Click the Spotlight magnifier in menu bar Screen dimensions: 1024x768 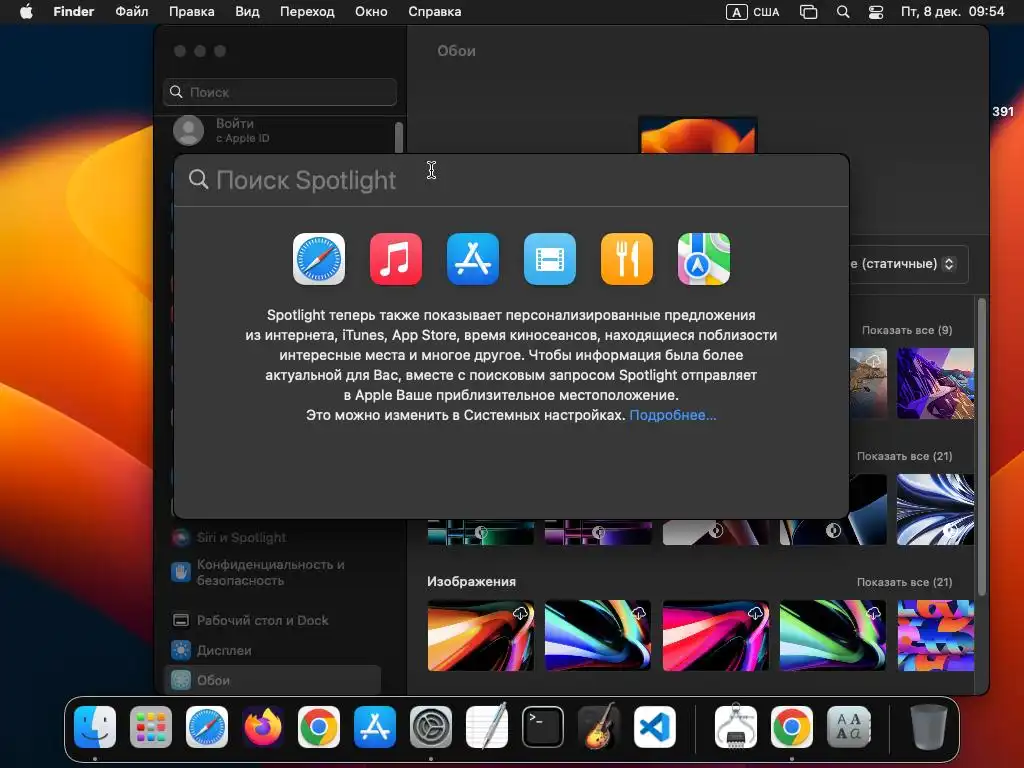(x=843, y=12)
